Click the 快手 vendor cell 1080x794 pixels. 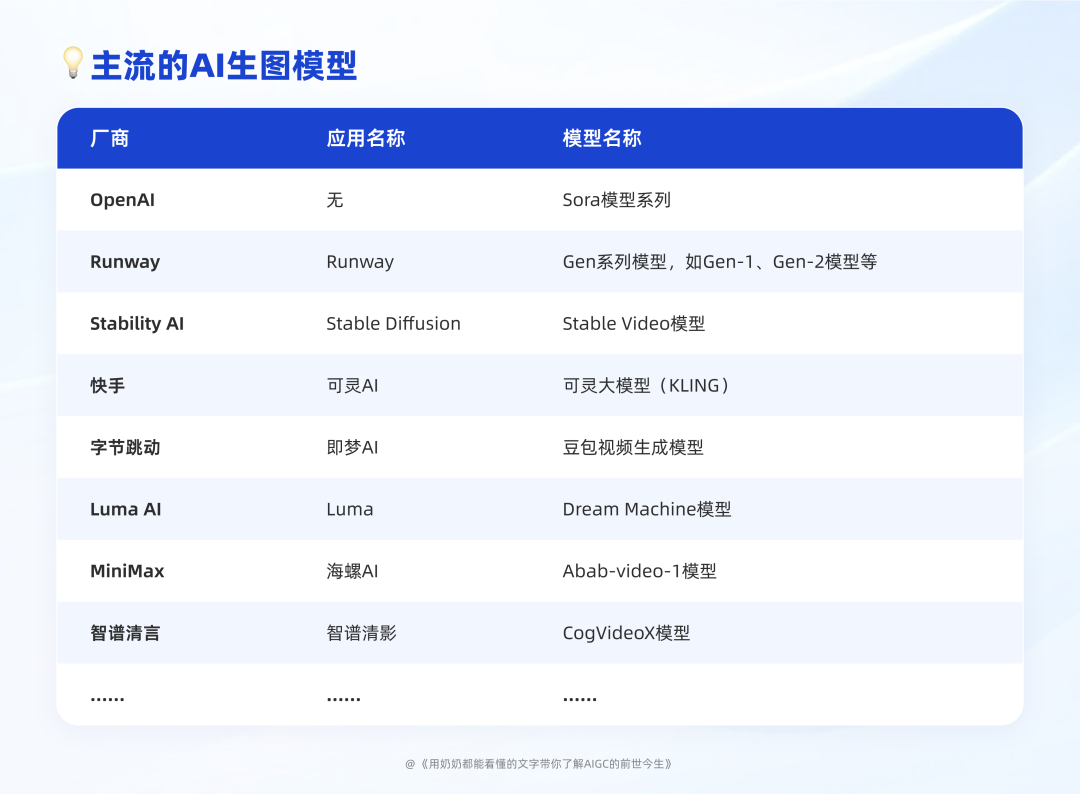(107, 386)
